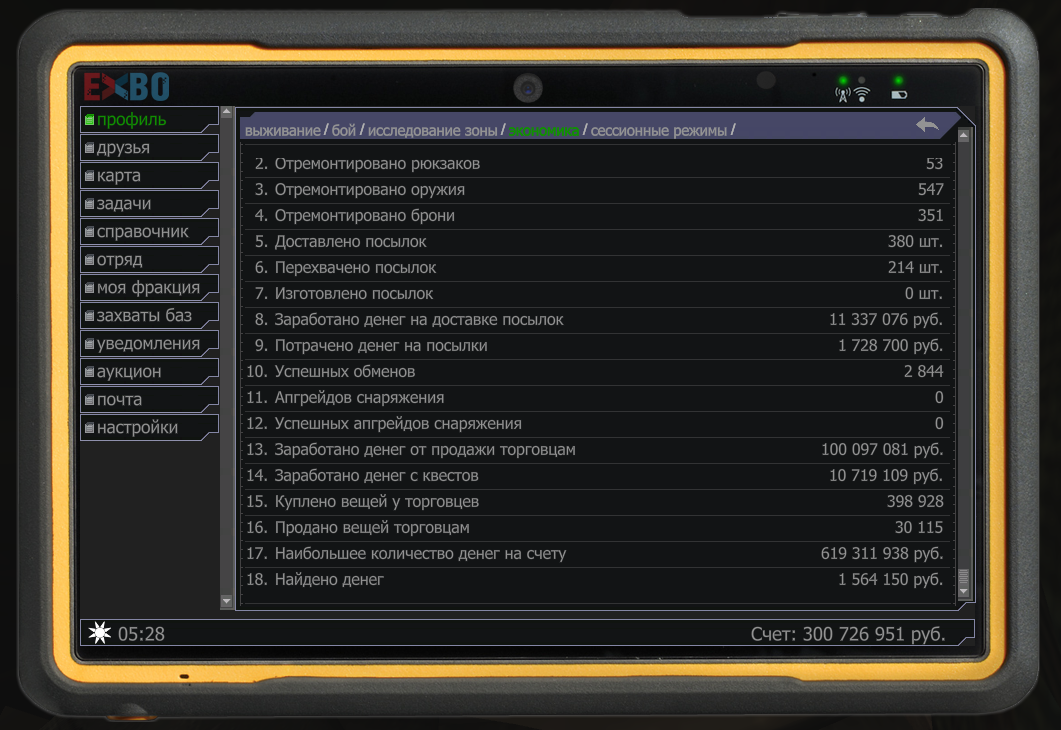Open the настройки section
The image size is (1061, 730).
(x=149, y=428)
